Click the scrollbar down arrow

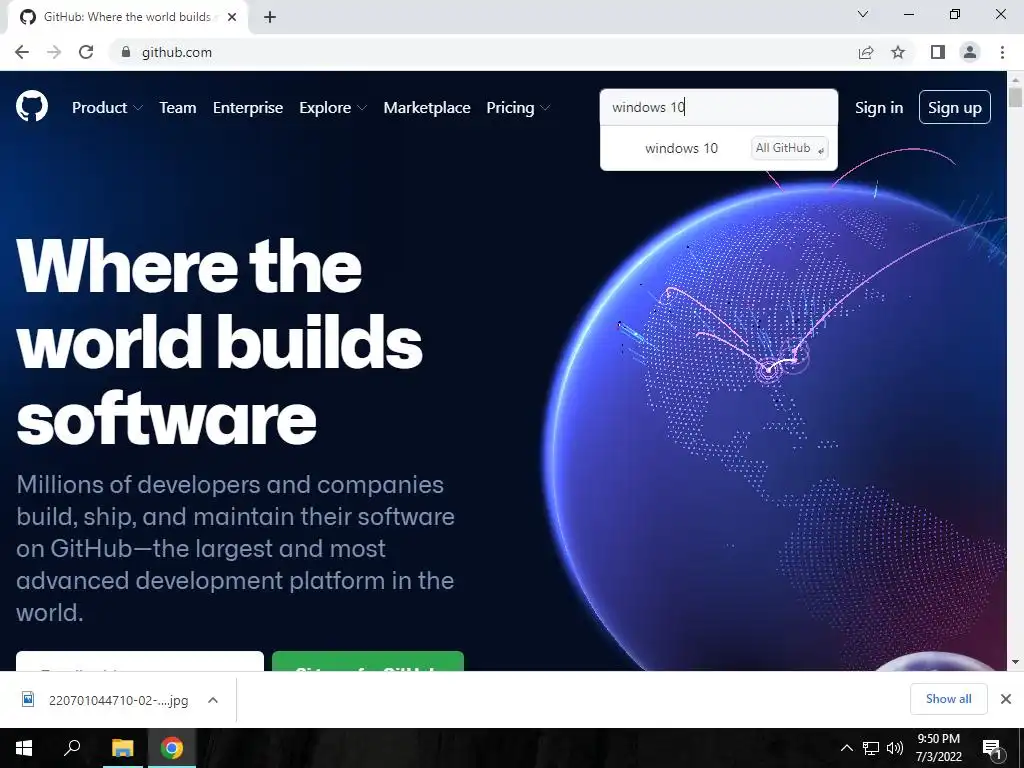(1015, 662)
